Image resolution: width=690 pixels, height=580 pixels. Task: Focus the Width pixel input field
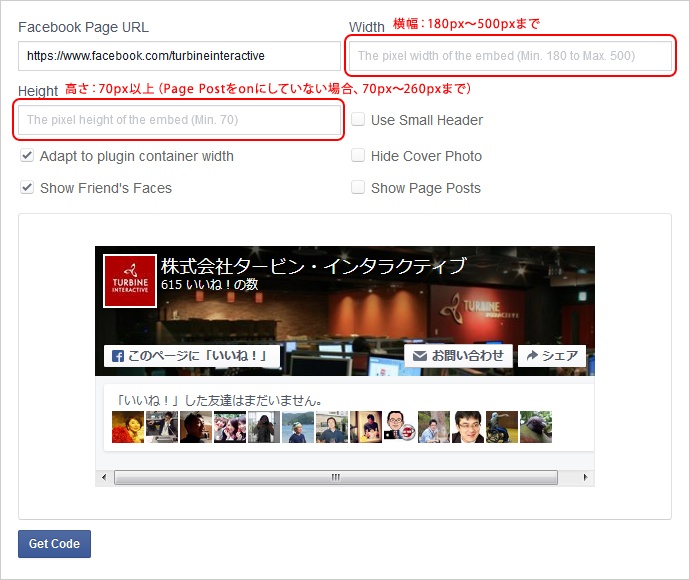[510, 56]
